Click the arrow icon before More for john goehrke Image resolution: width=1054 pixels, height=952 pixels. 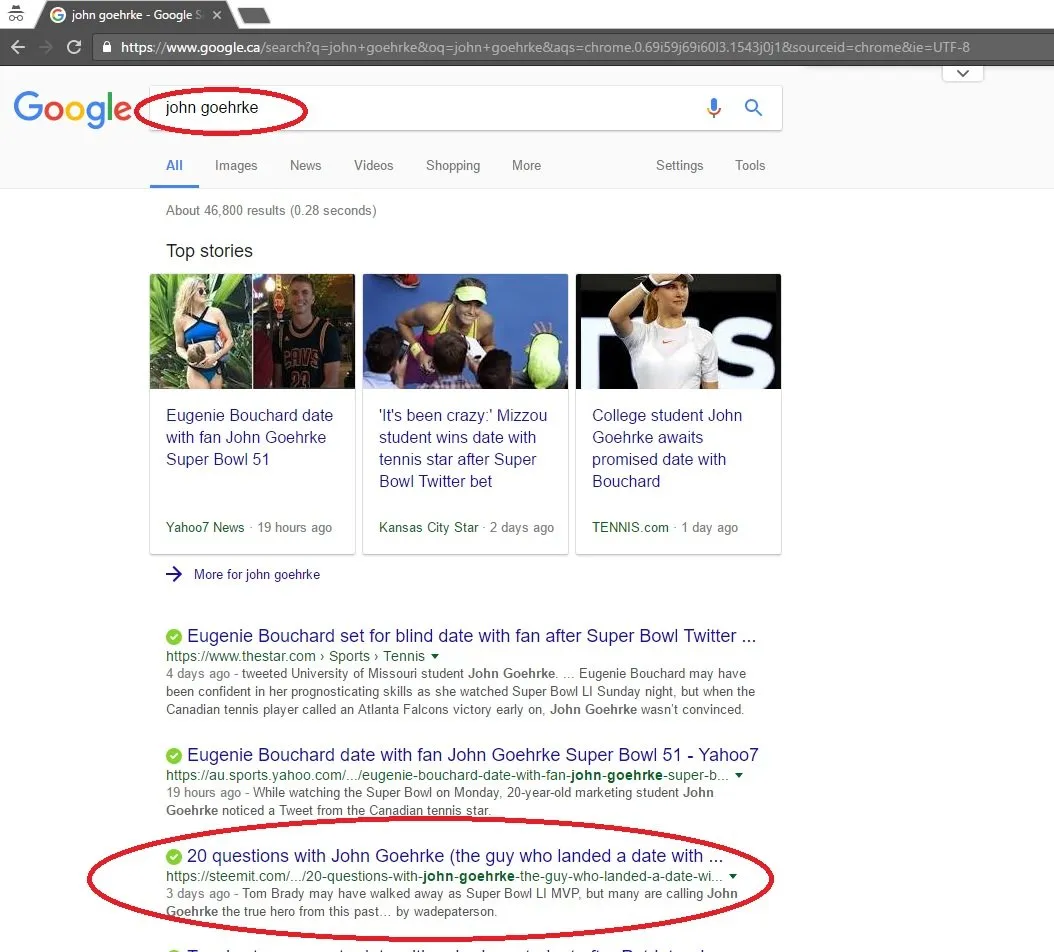tap(173, 574)
